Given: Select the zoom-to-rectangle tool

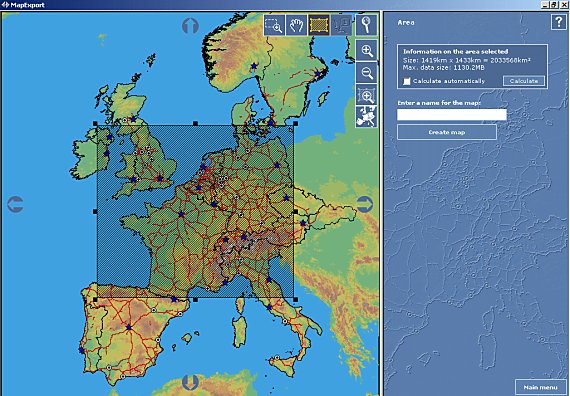Looking at the screenshot, I should [x=274, y=25].
